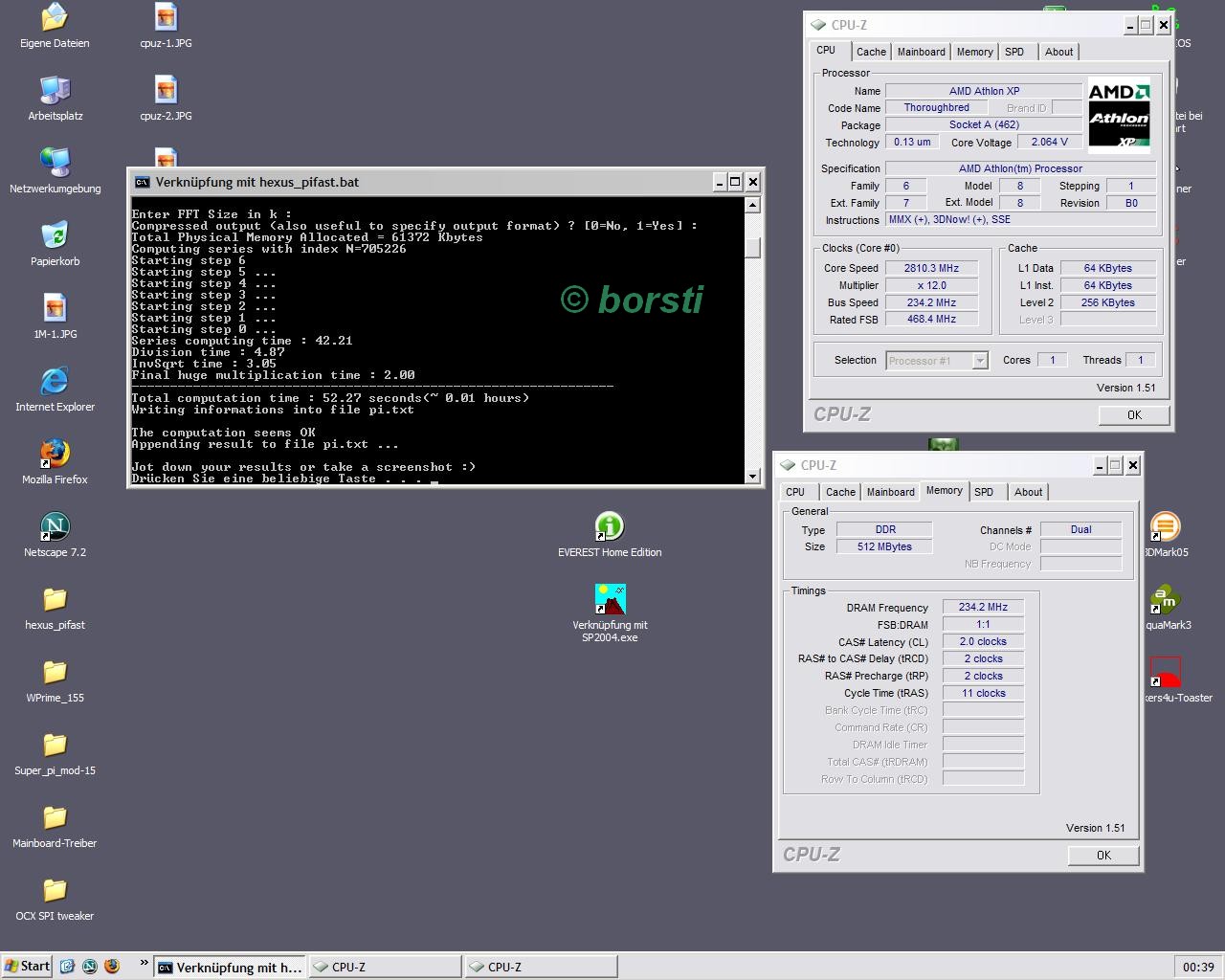This screenshot has height=980, width=1225.
Task: Select the 1M-1.JPG file icon
Action: [x=55, y=309]
